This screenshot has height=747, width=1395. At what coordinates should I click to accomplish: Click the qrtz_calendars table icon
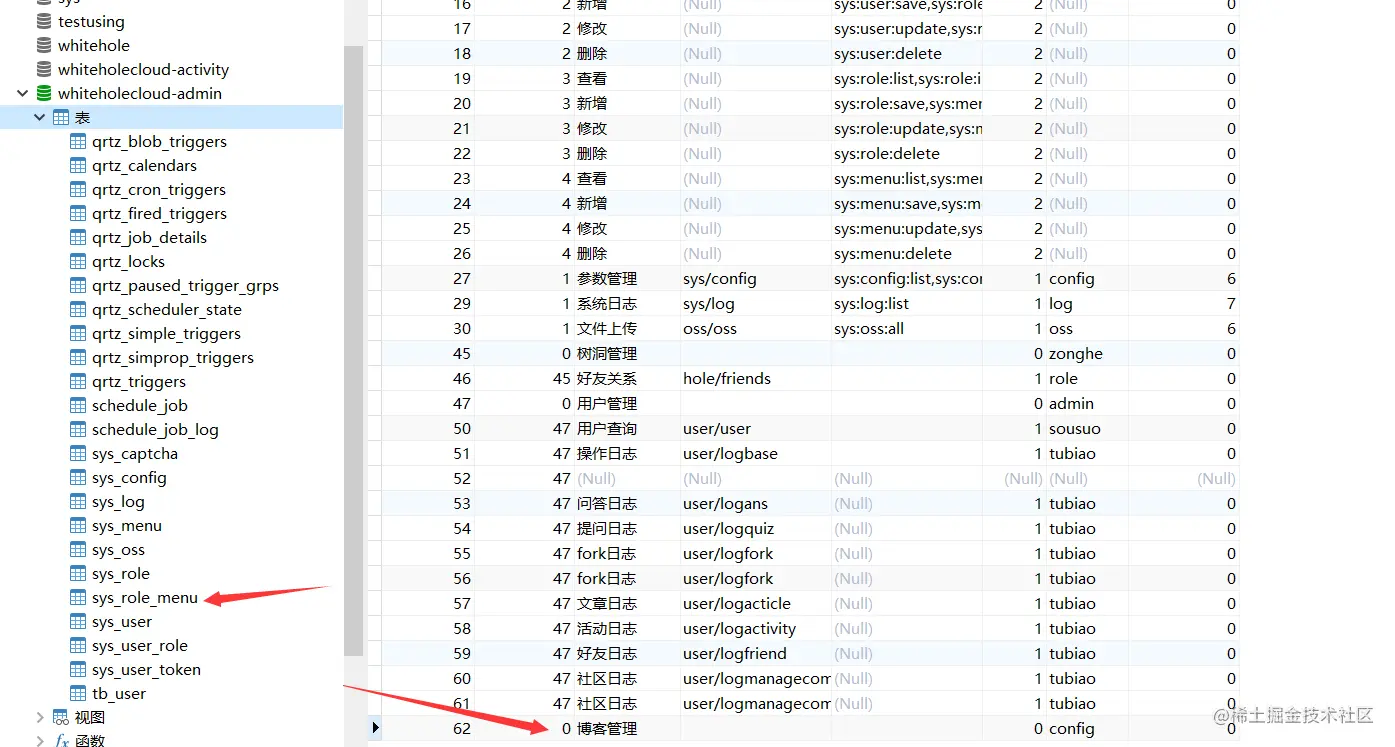[x=78, y=166]
